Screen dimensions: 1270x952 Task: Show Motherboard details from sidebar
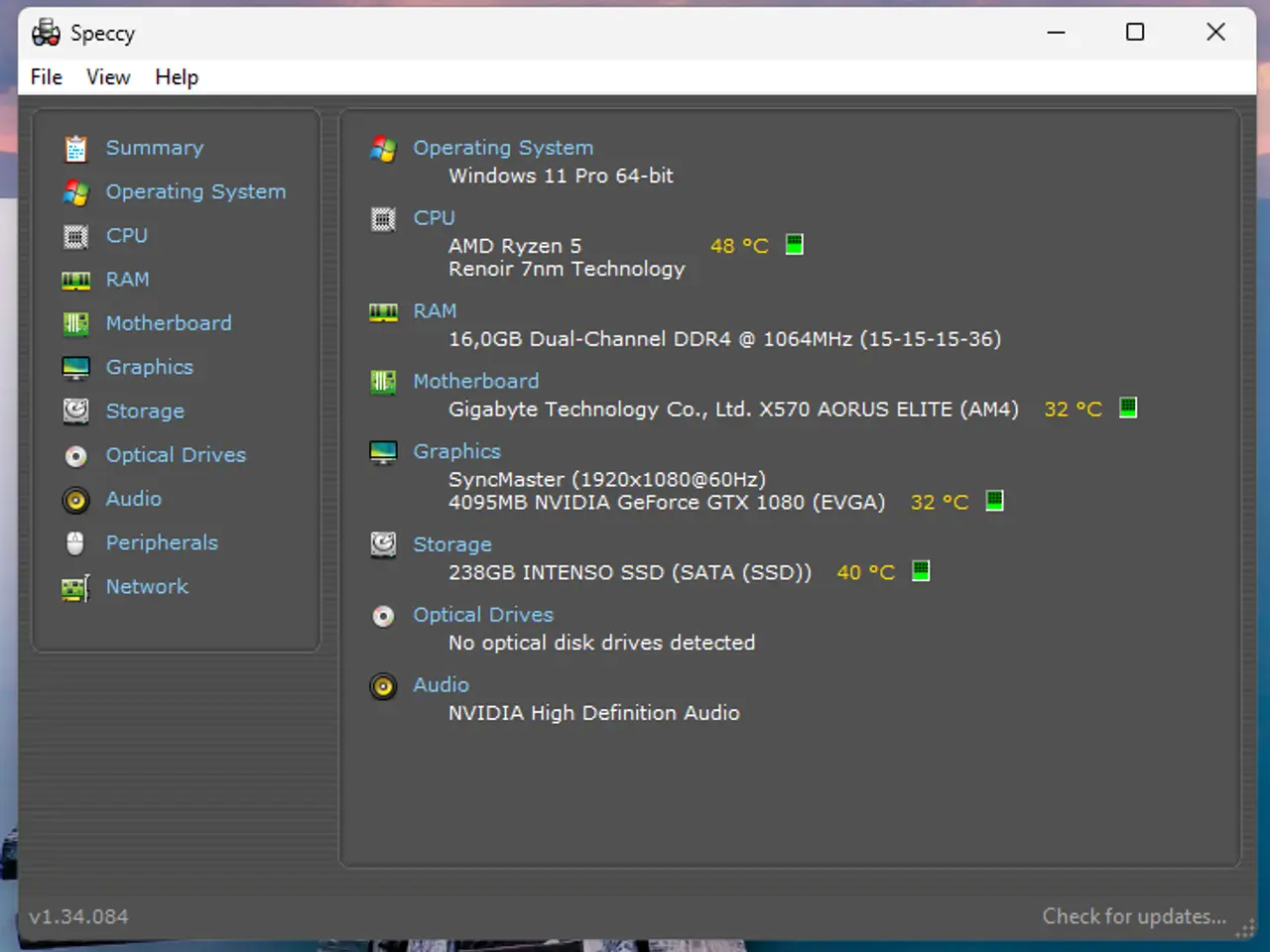point(169,323)
